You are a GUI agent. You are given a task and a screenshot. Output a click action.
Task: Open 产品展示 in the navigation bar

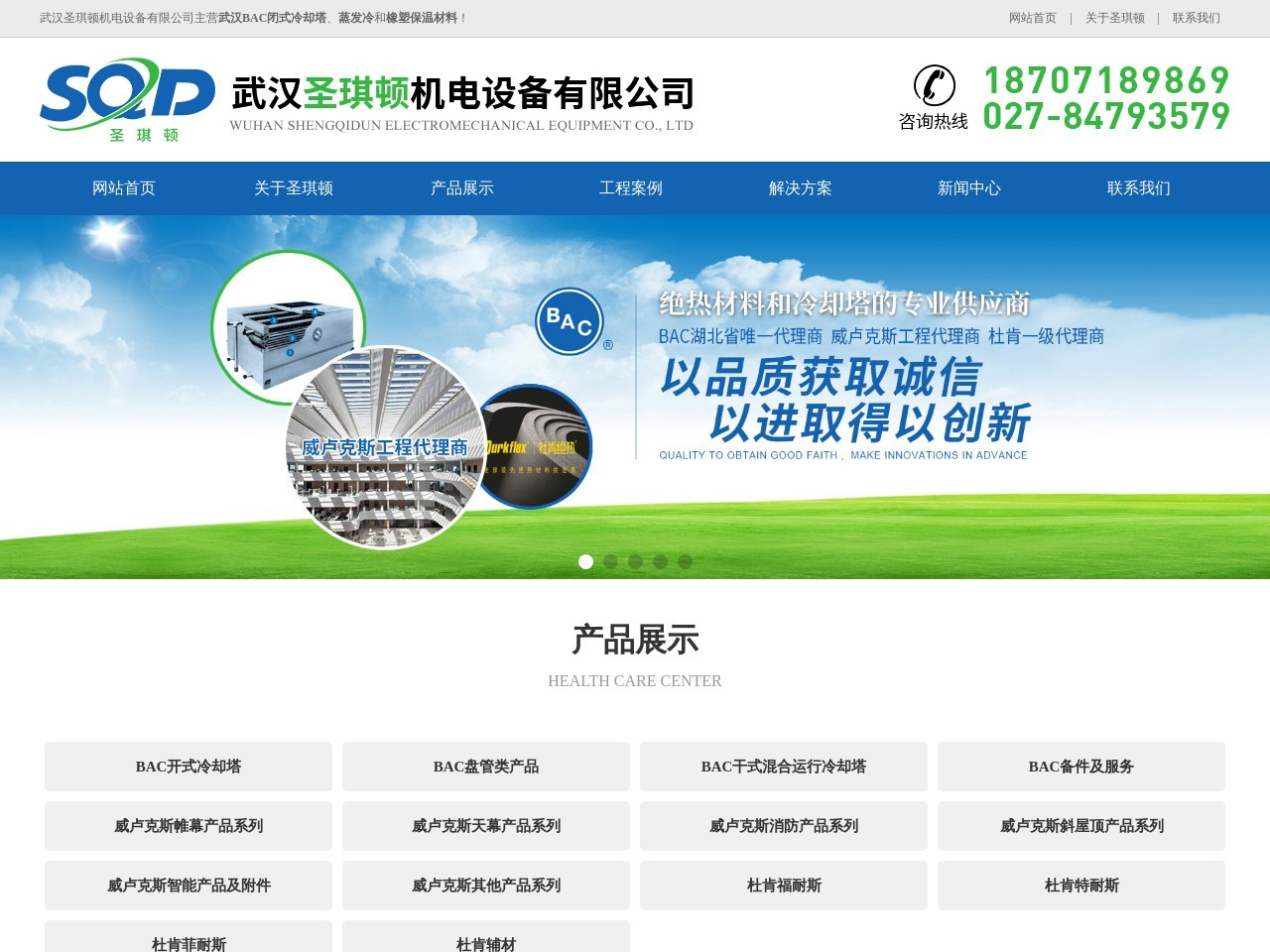[x=462, y=188]
